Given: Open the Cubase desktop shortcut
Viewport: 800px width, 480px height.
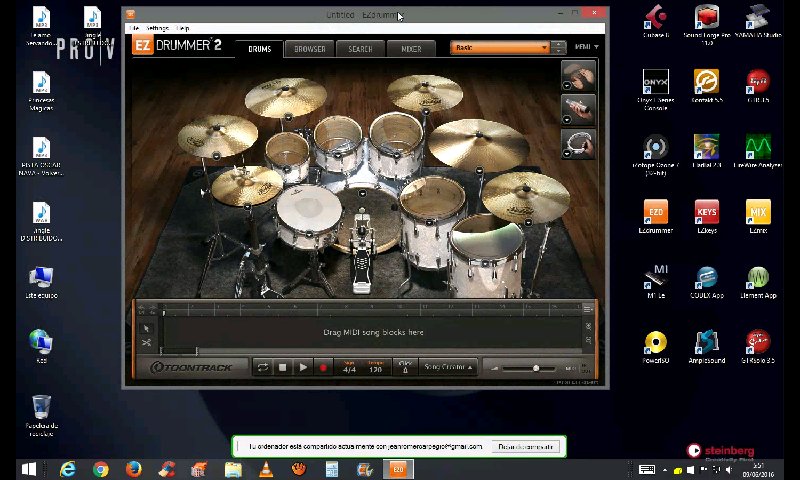Looking at the screenshot, I should click(x=656, y=21).
